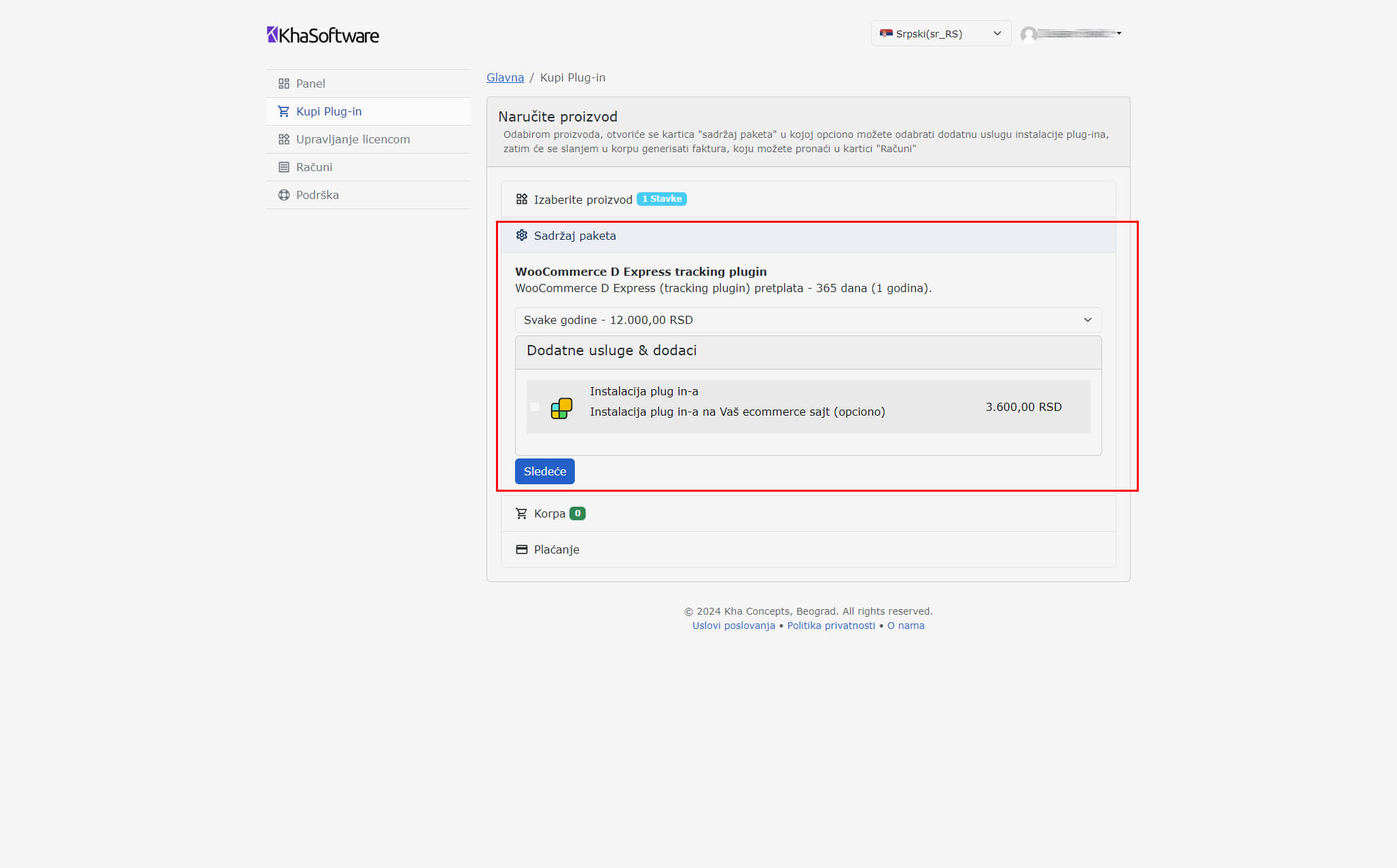Click the gear icon beside Sadržaj paketa
This screenshot has width=1397, height=868.
(x=522, y=235)
